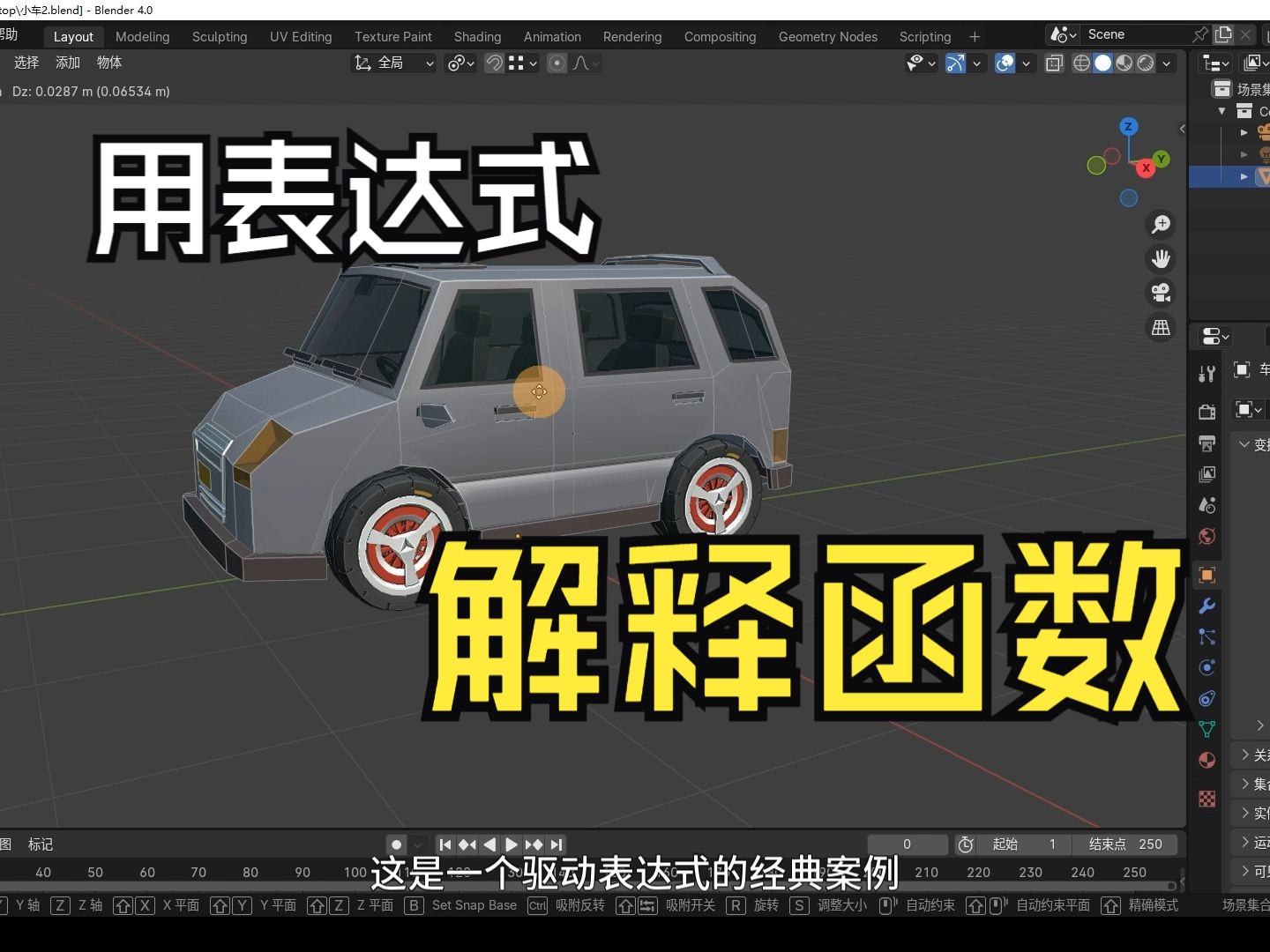1270x952 pixels.
Task: Play animation forward
Action: tap(512, 844)
